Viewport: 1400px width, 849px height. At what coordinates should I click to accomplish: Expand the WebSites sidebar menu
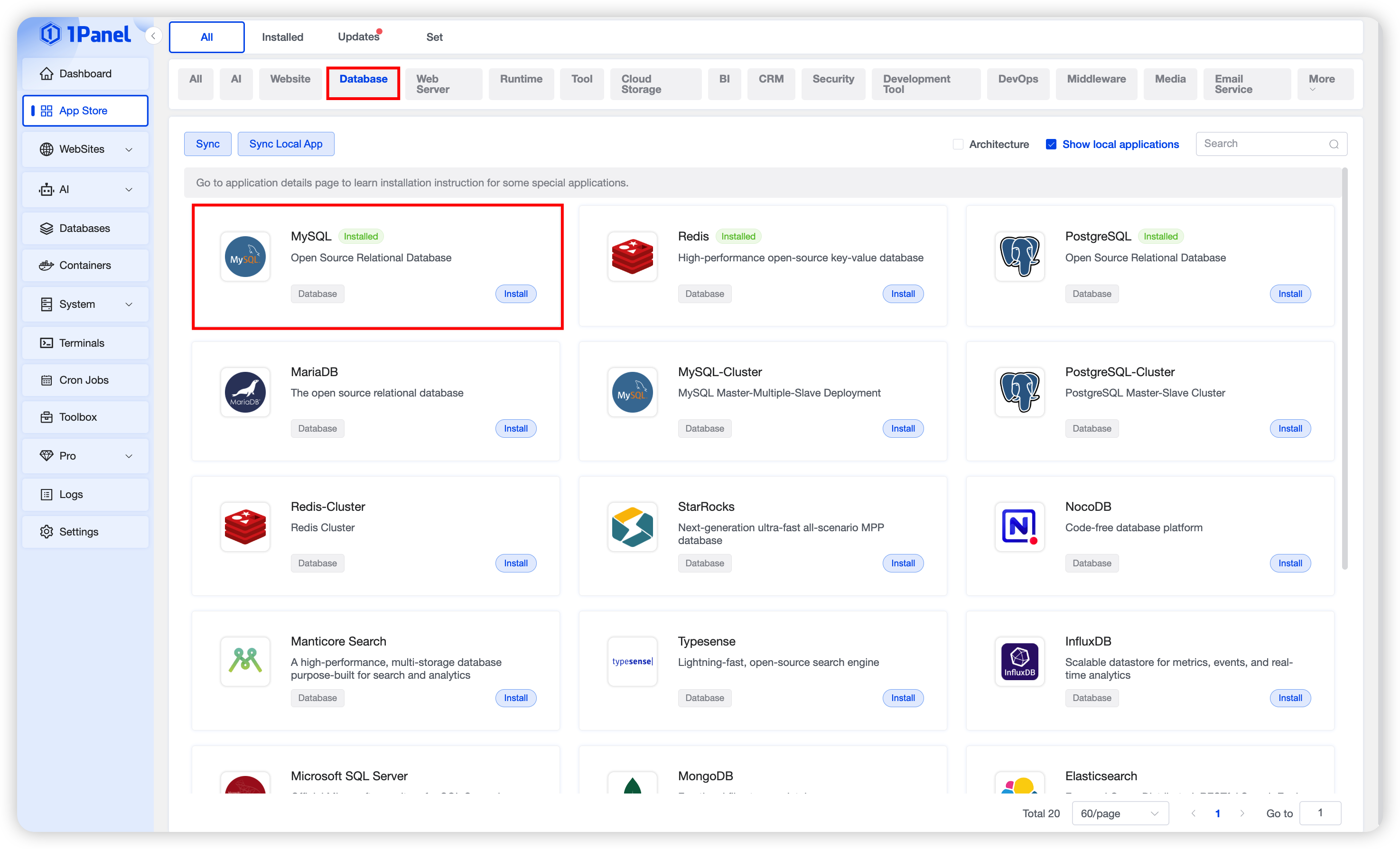pos(85,149)
